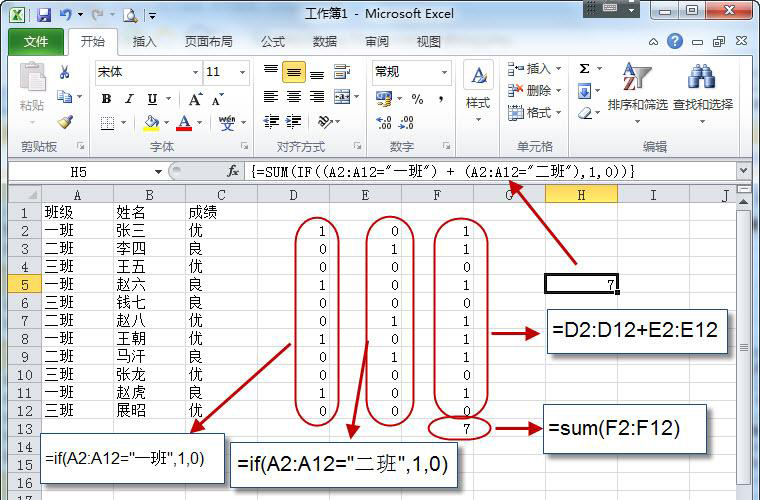Center text horizontally

tap(294, 97)
